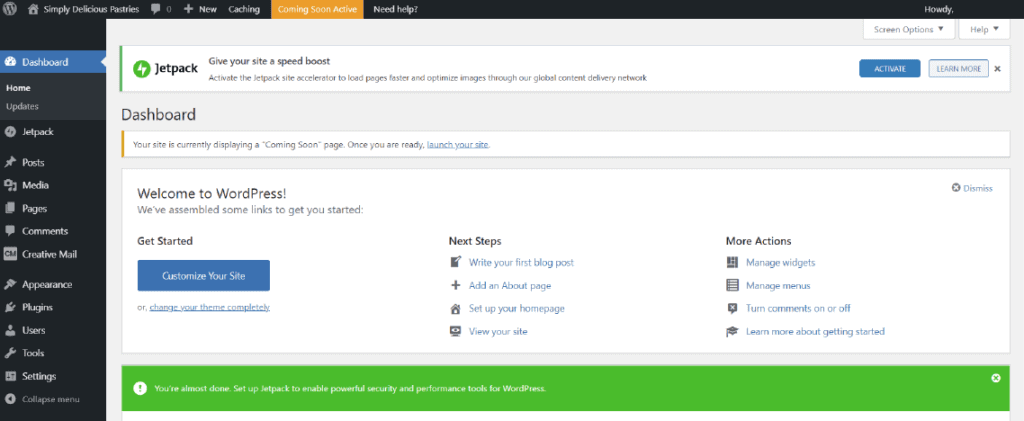Screen dimensions: 1024x421
Task: Click the pencil icon beside Write first post
Action: click(456, 262)
